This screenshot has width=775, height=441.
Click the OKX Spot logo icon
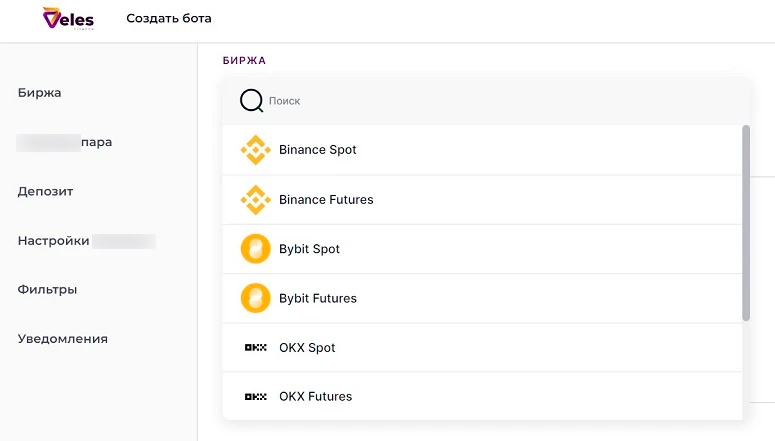(x=256, y=348)
